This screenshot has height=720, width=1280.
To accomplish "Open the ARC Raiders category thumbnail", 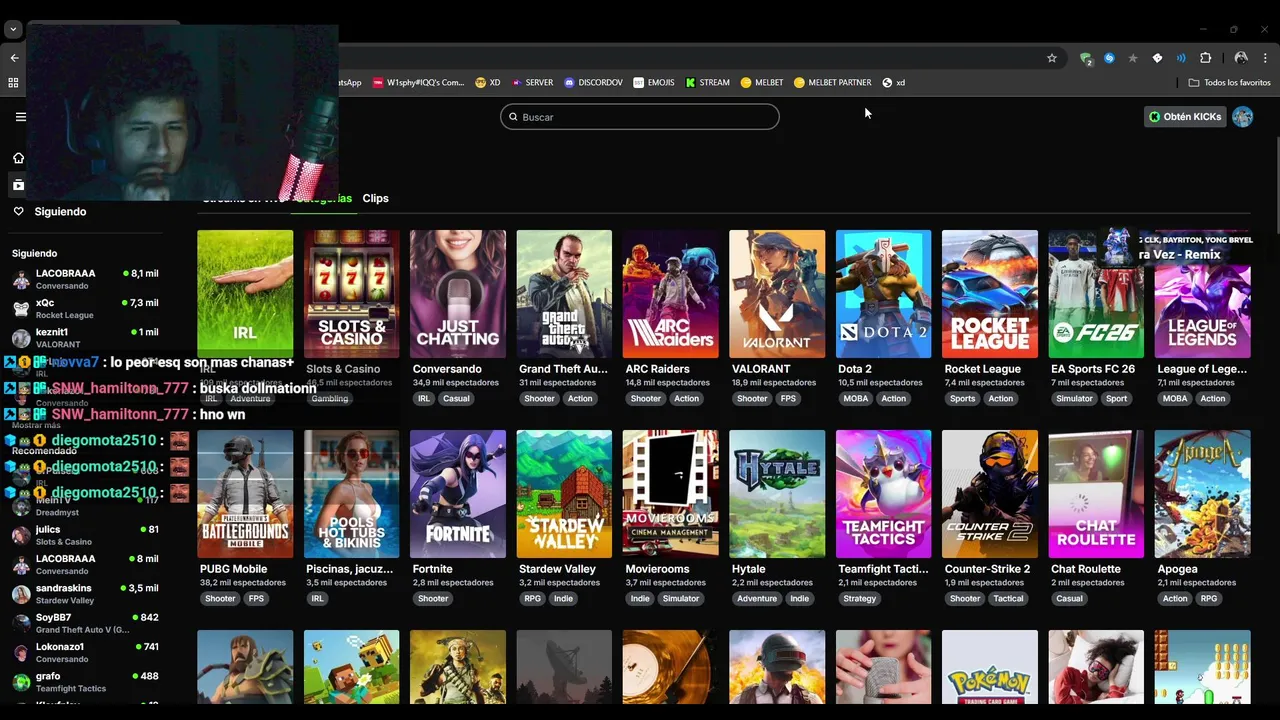I will (x=670, y=294).
